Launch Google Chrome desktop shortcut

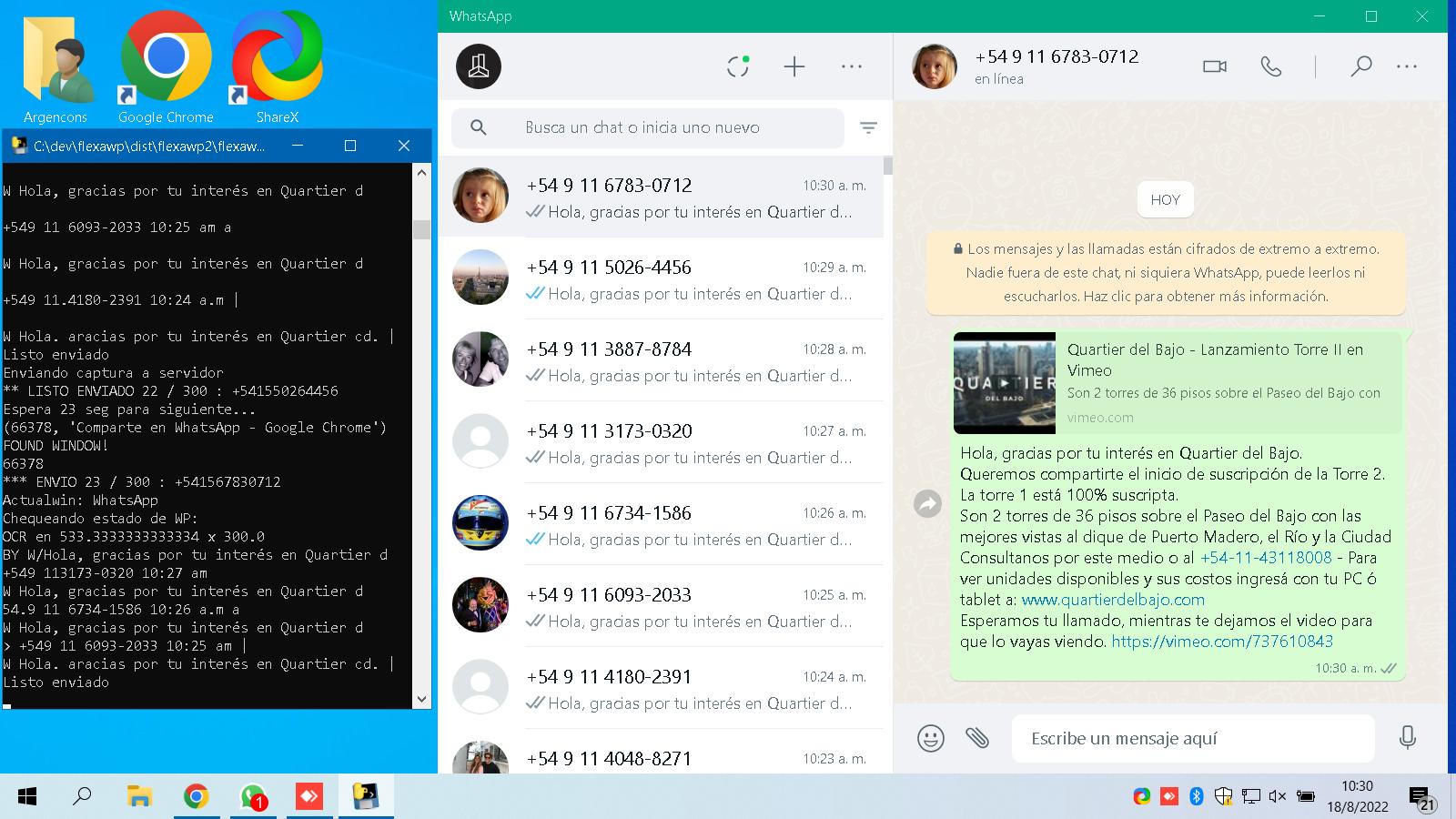(166, 68)
